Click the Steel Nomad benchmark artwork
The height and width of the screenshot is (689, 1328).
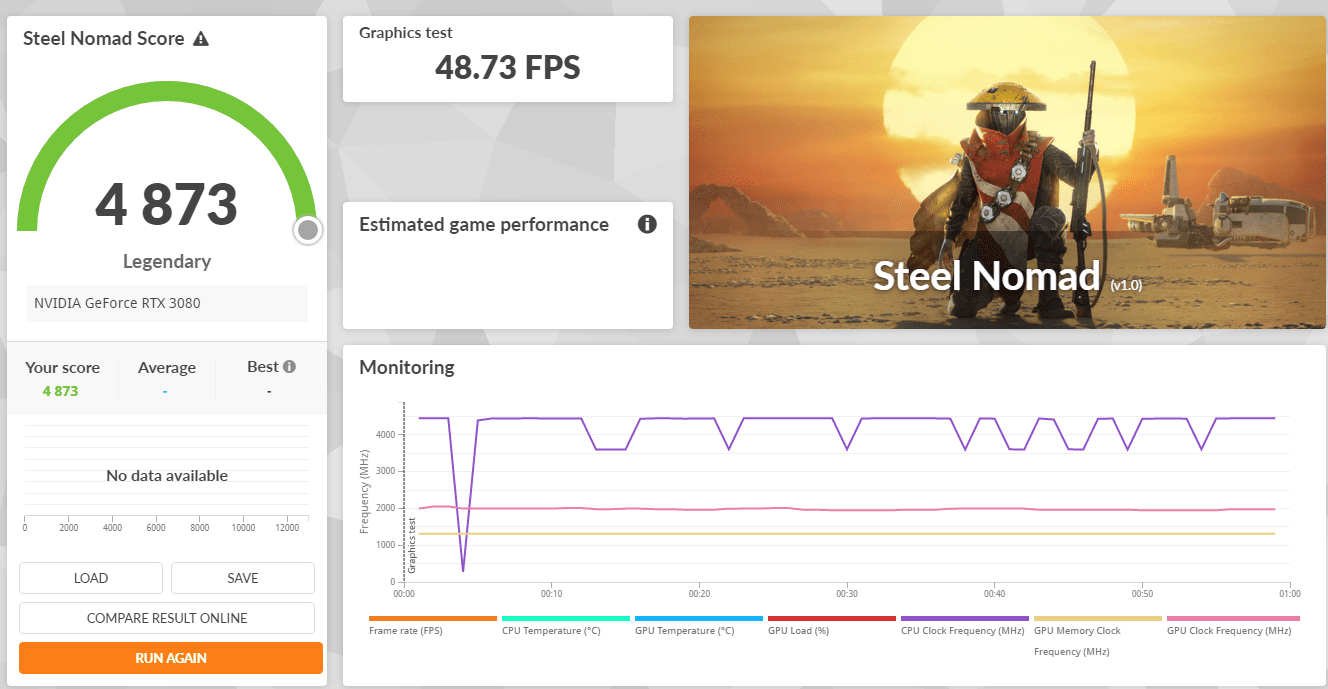pos(1007,172)
